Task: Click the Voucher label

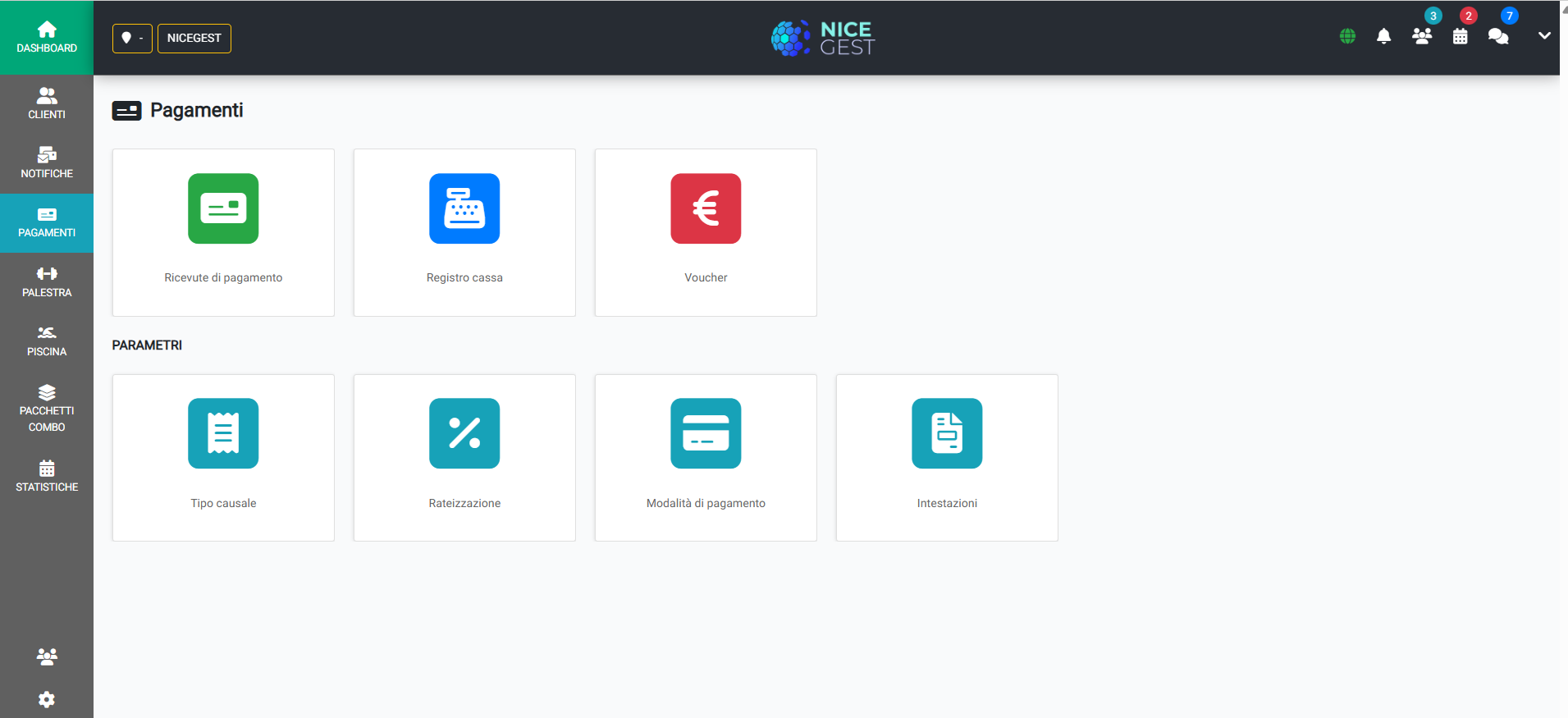Action: click(706, 277)
